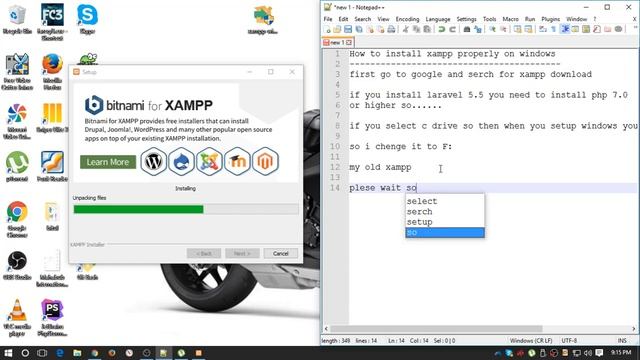640x360 pixels.
Task: Toggle the highlighted Indent Guide icon
Action: click(564, 29)
